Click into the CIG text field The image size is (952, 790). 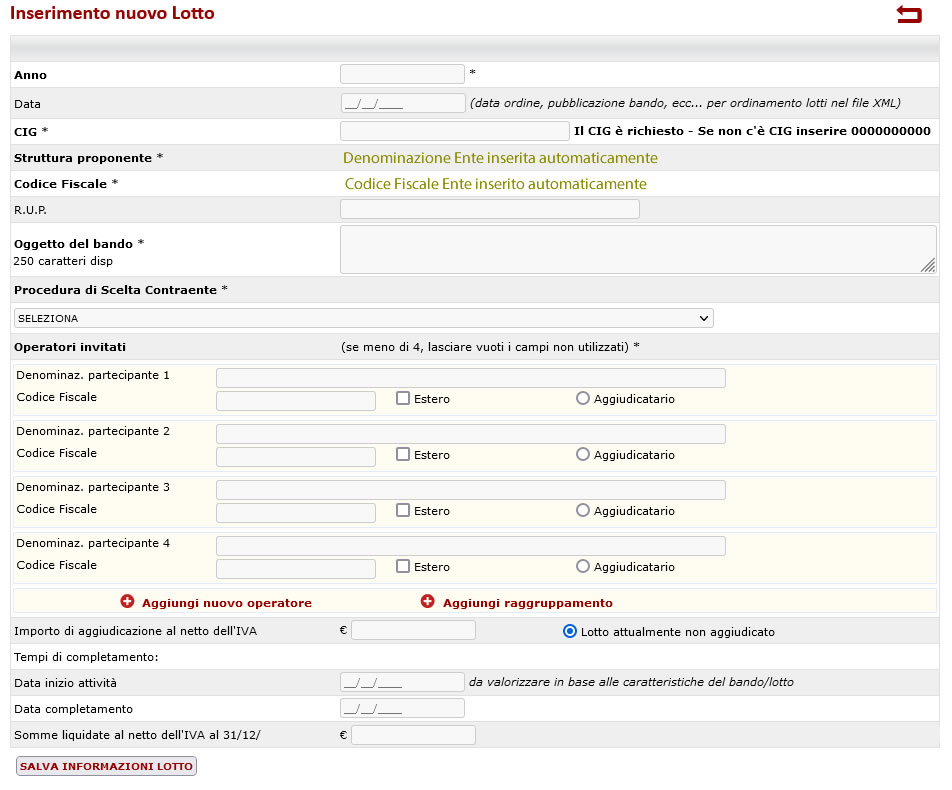[x=454, y=131]
